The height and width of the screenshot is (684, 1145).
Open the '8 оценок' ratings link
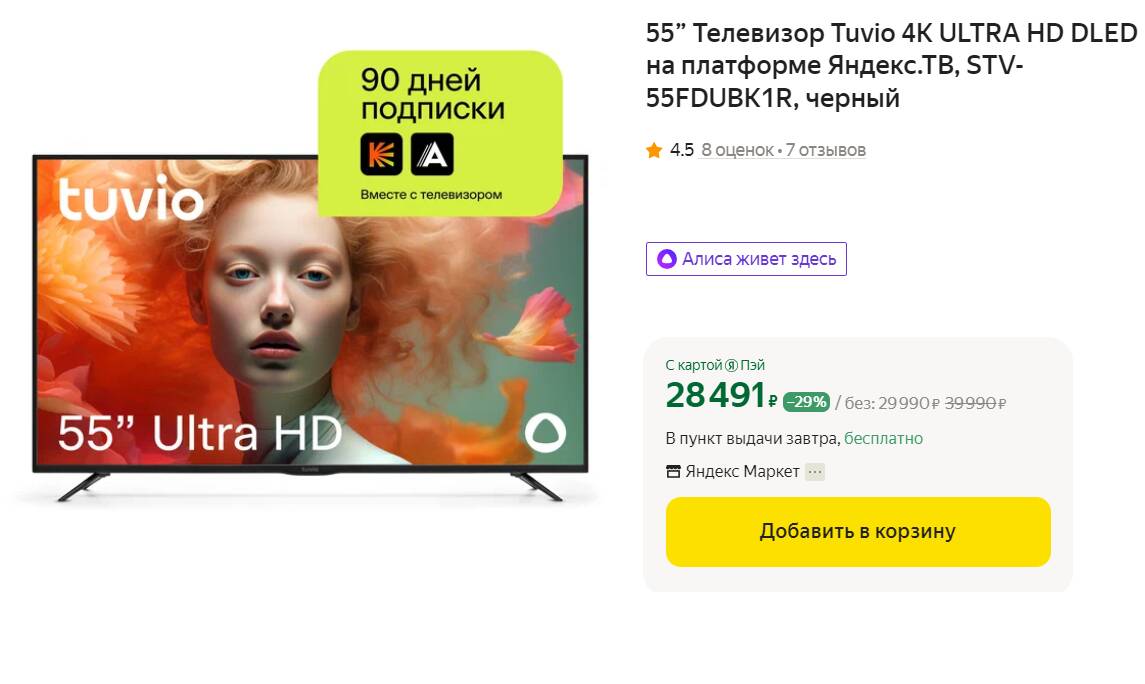click(737, 150)
